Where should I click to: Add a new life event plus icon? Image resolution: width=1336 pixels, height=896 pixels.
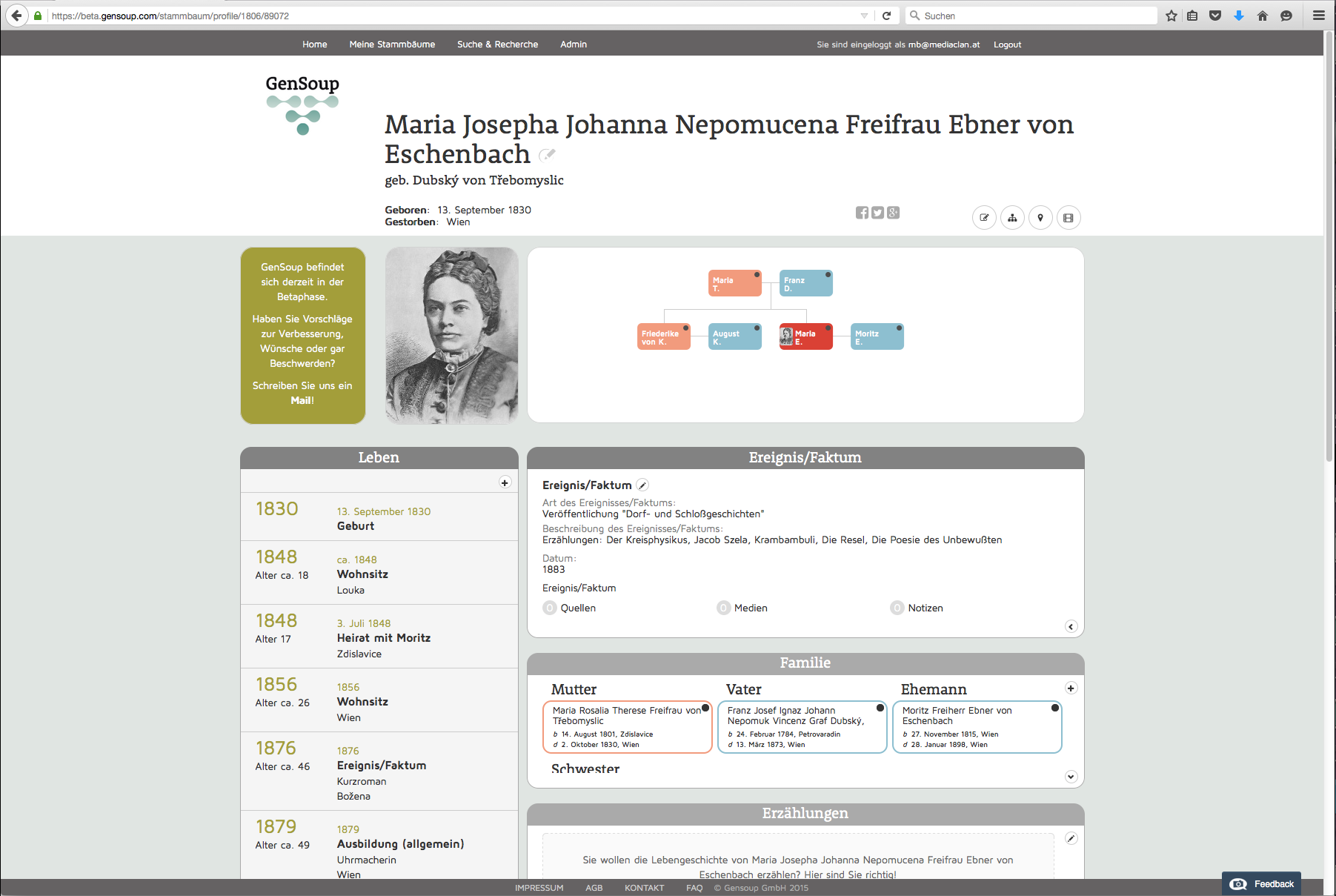point(505,482)
